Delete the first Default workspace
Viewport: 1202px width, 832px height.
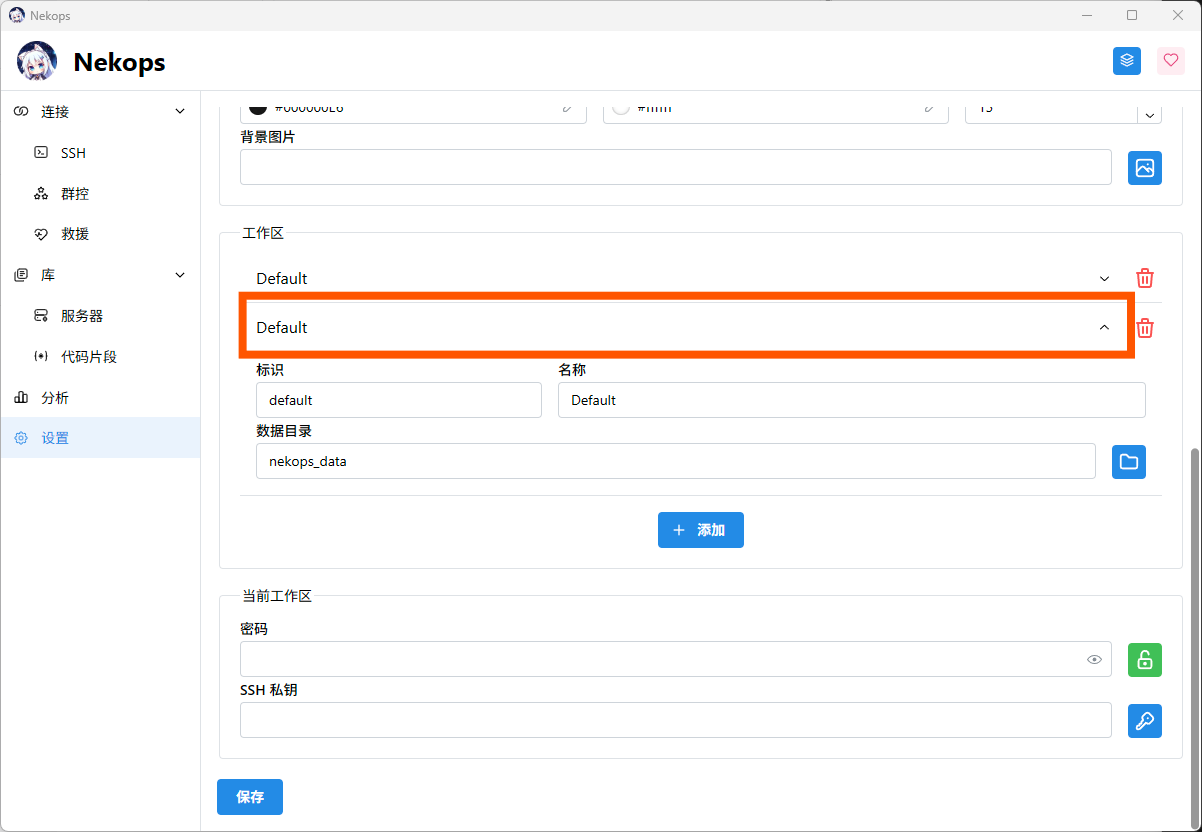[x=1145, y=279]
